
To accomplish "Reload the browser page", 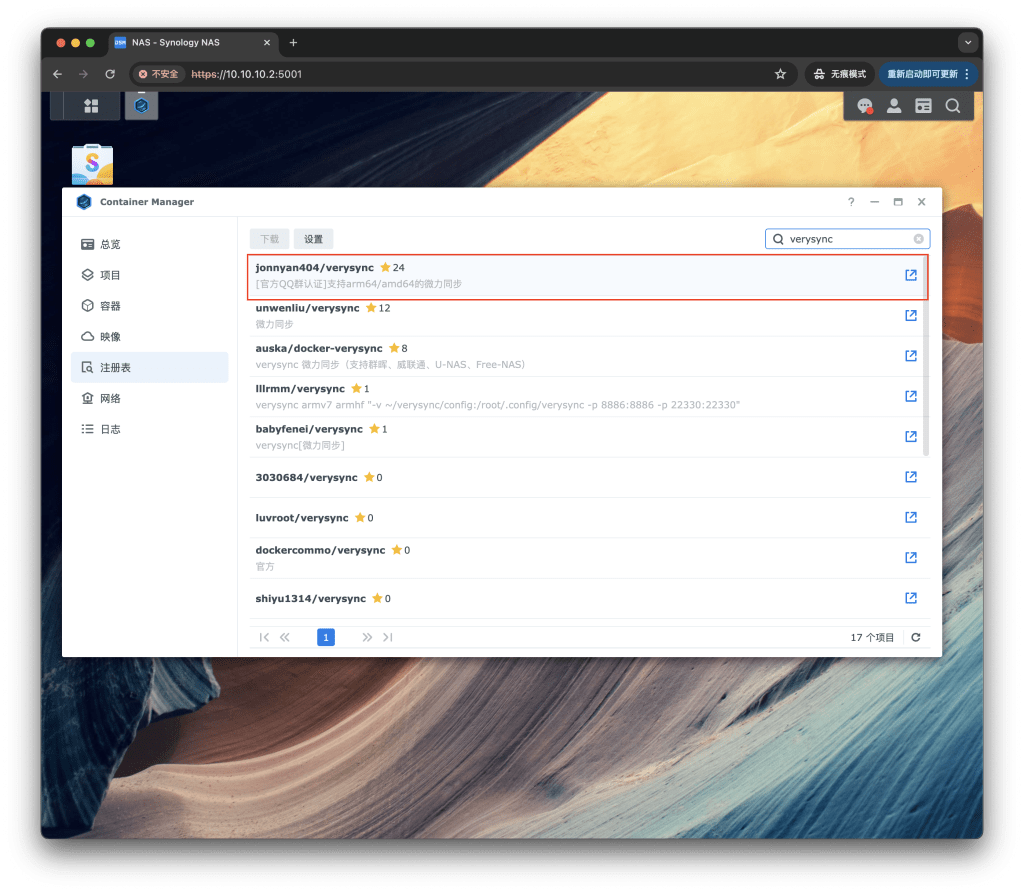I will 110,74.
